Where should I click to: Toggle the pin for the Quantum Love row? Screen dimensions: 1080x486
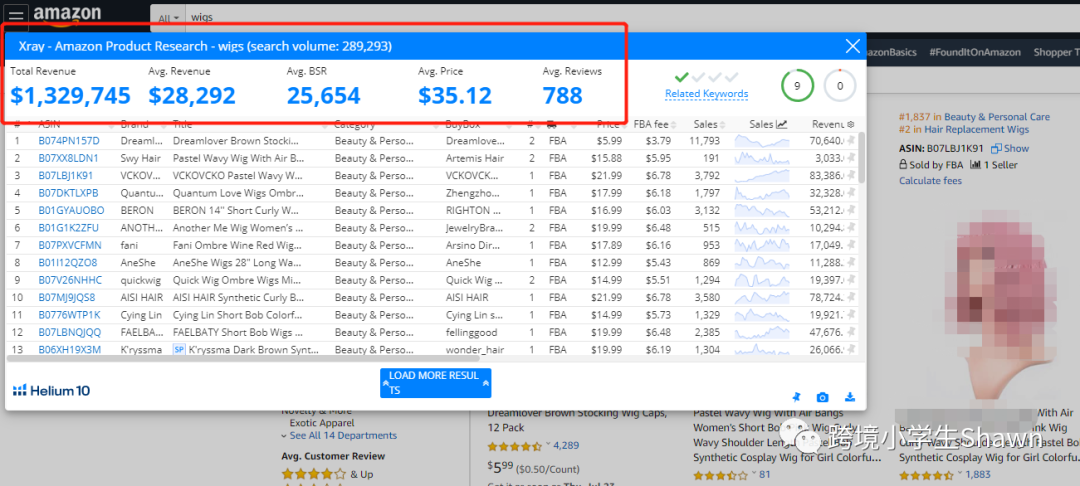tap(851, 193)
